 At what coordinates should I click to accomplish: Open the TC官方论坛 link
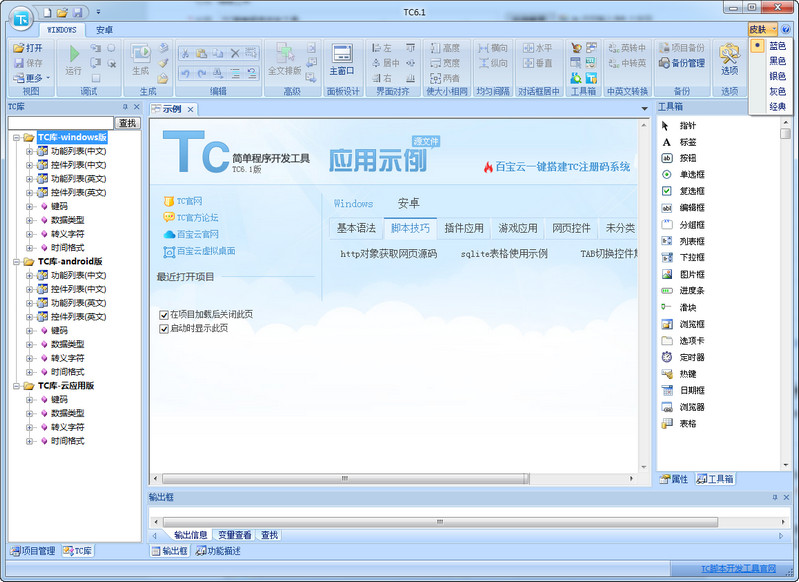point(196,217)
